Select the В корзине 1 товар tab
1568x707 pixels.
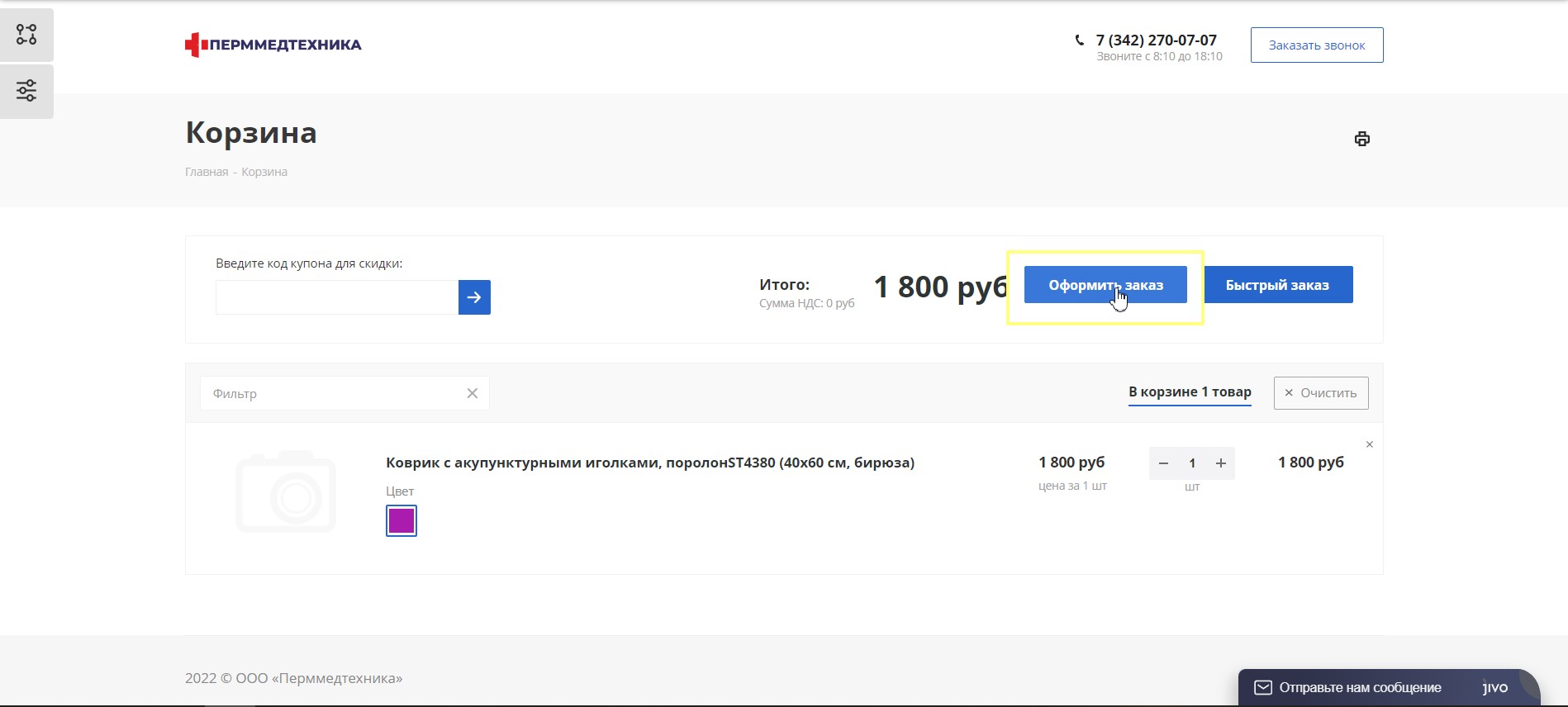coord(1190,392)
